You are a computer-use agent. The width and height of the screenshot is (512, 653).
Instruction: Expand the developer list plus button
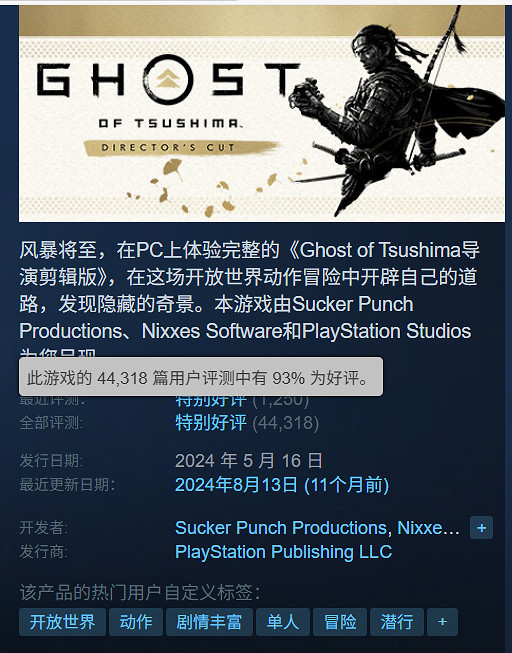481,528
